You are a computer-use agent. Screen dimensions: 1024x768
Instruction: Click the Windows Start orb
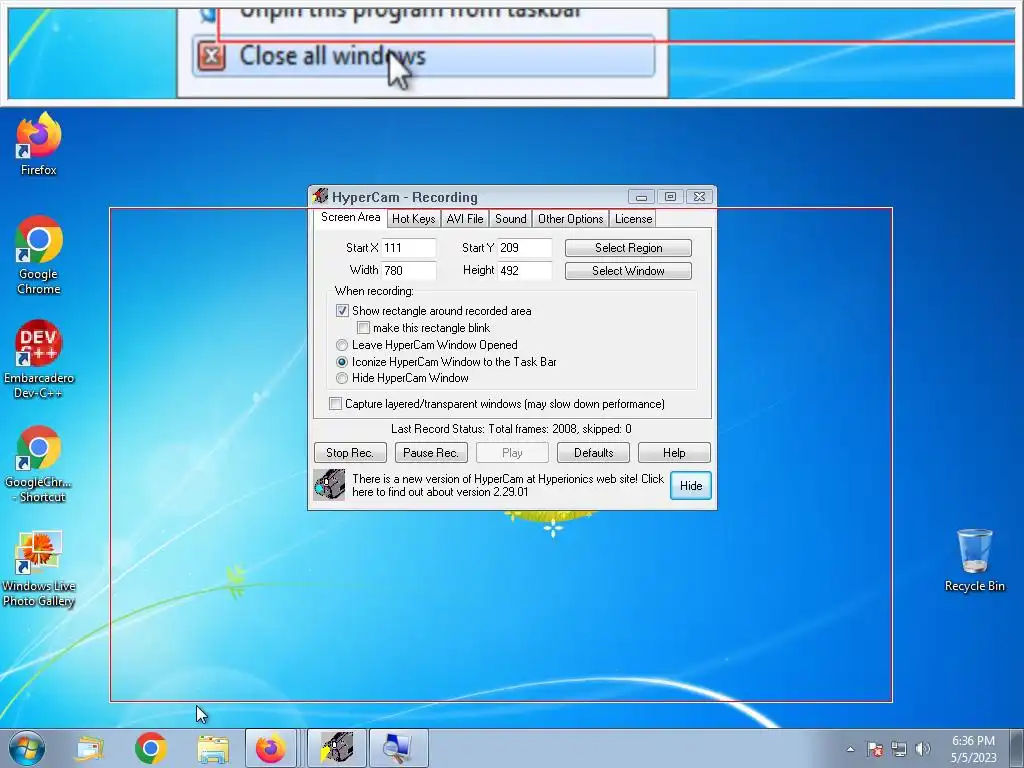(x=27, y=748)
